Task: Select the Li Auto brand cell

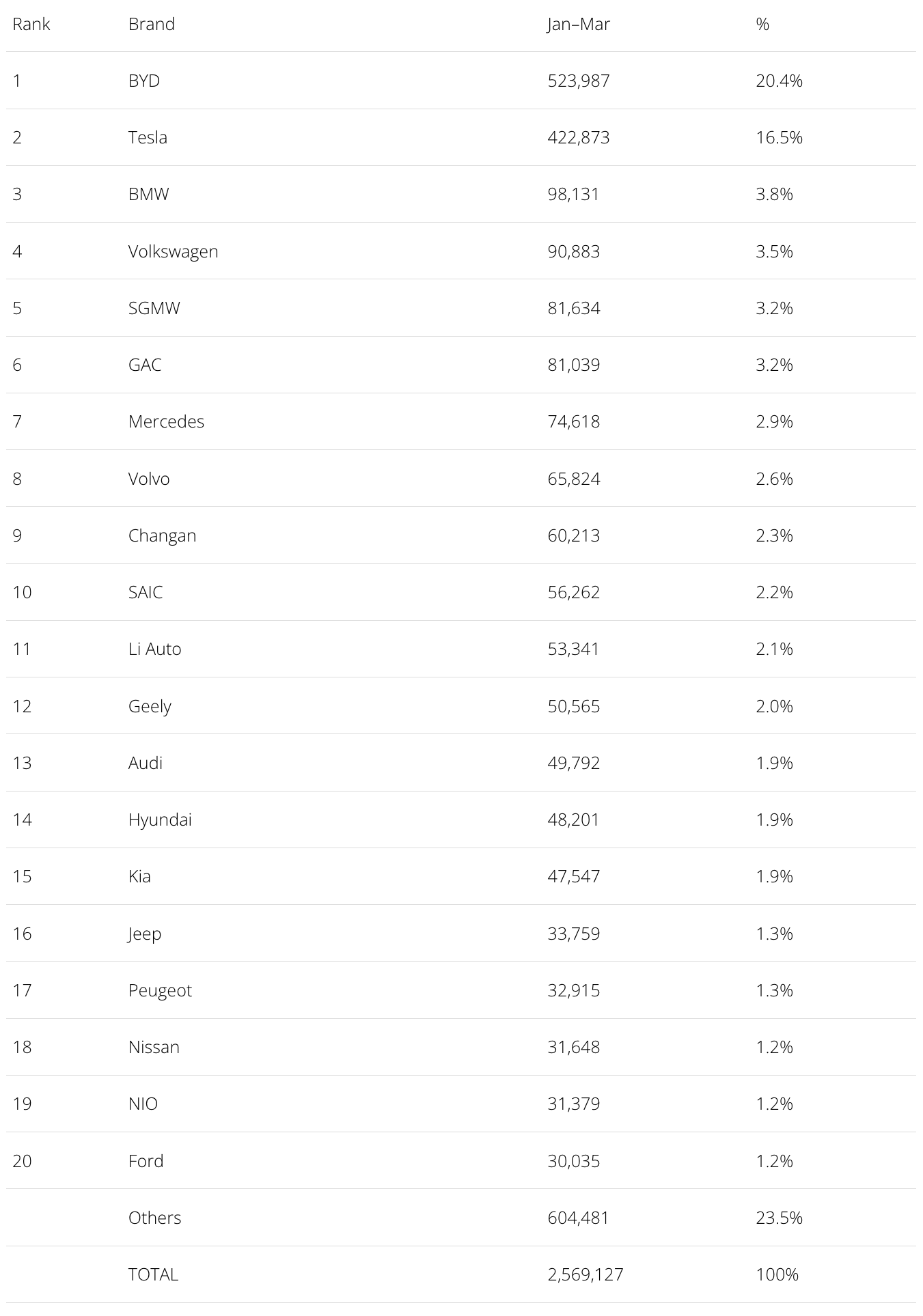Action: [x=154, y=649]
